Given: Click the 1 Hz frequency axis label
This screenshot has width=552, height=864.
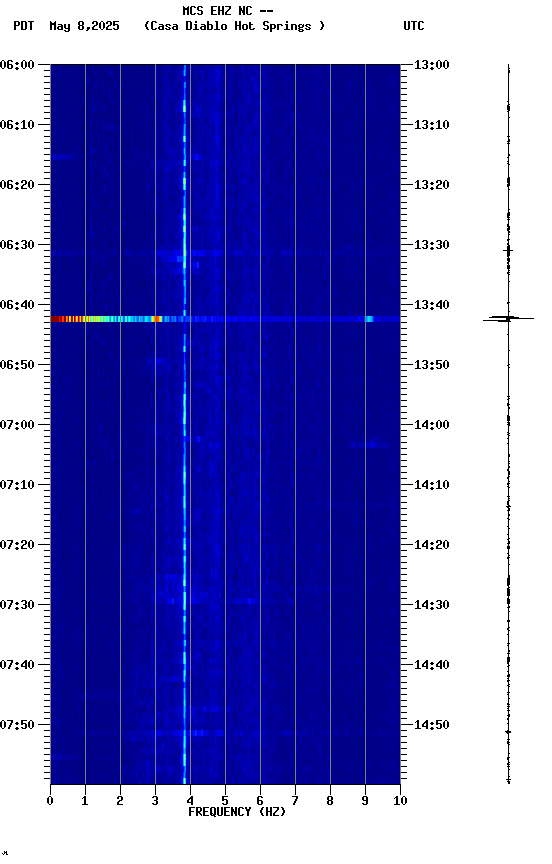Looking at the screenshot, I should click(x=85, y=801).
